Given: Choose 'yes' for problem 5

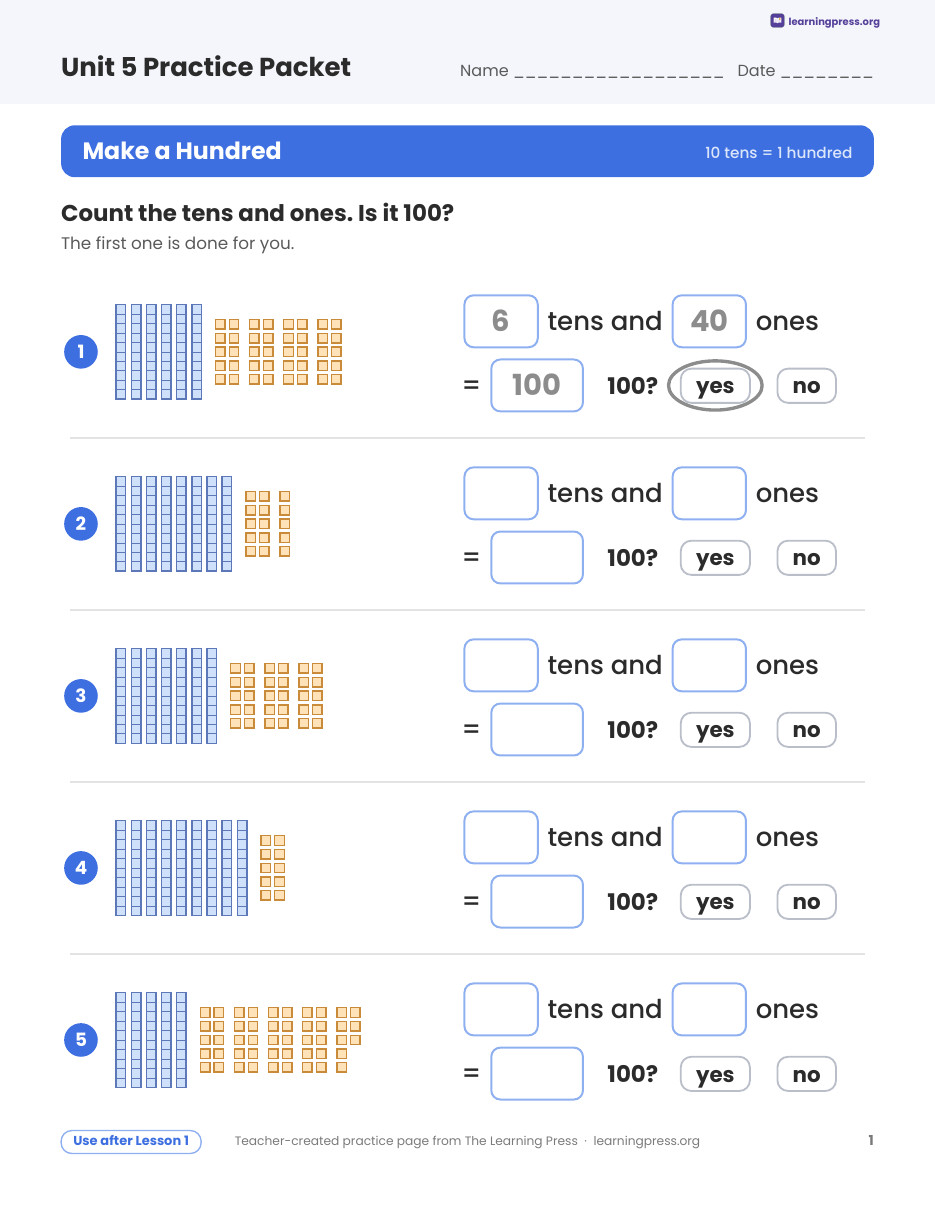Looking at the screenshot, I should [715, 1074].
